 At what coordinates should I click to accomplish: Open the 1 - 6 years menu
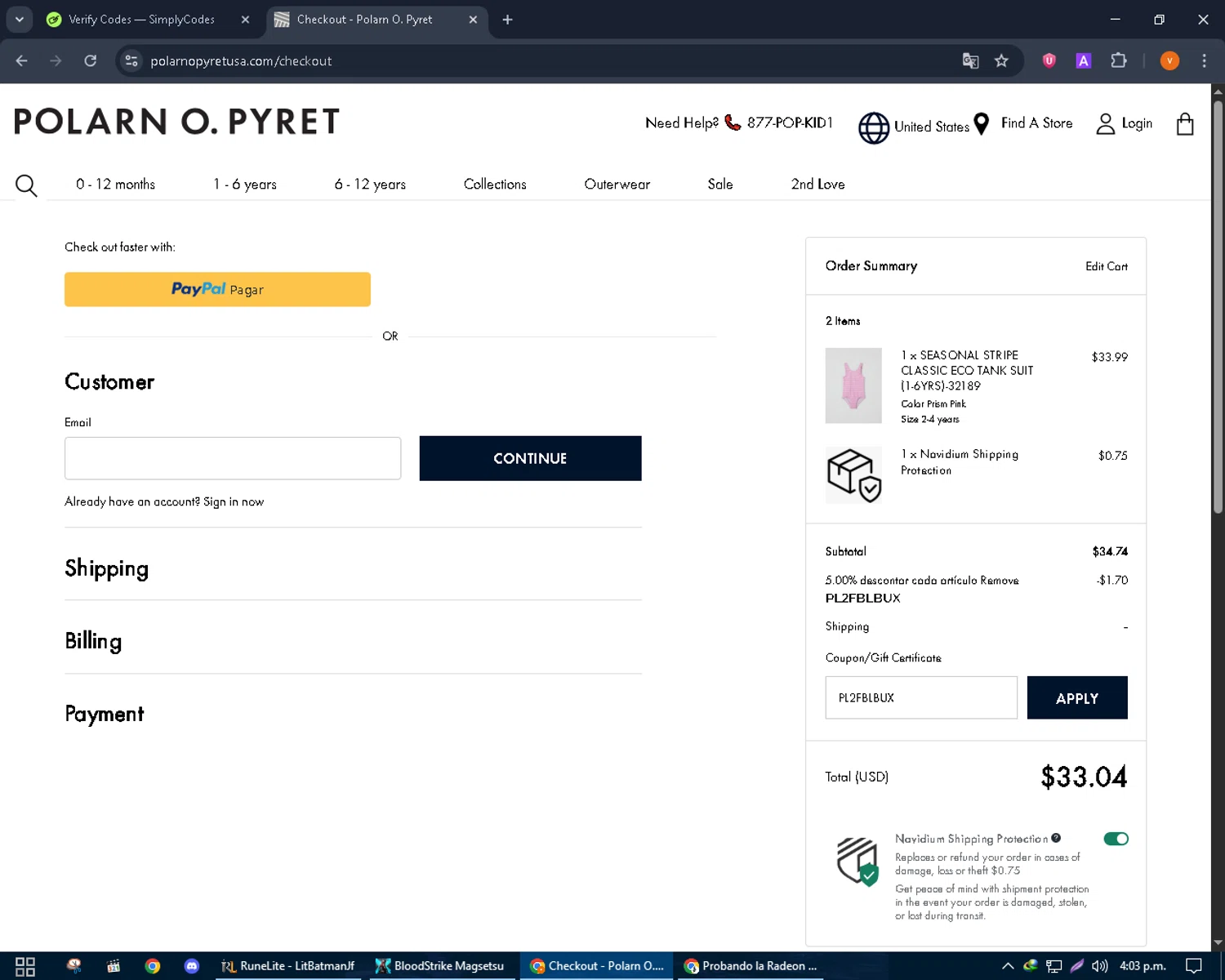coord(245,185)
